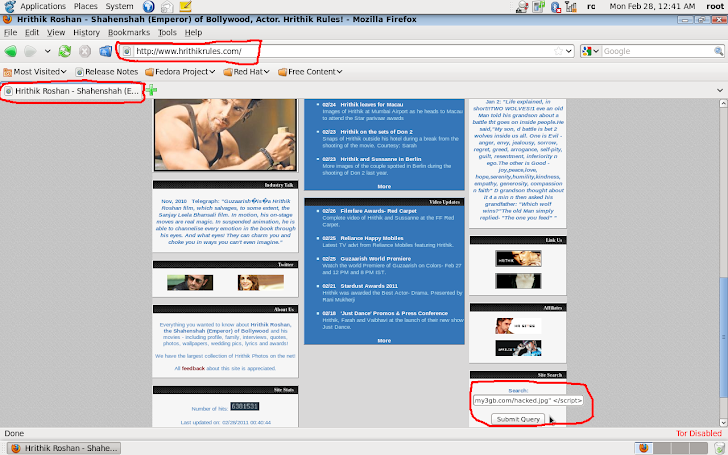Click the top Affiliates banner image

518,326
